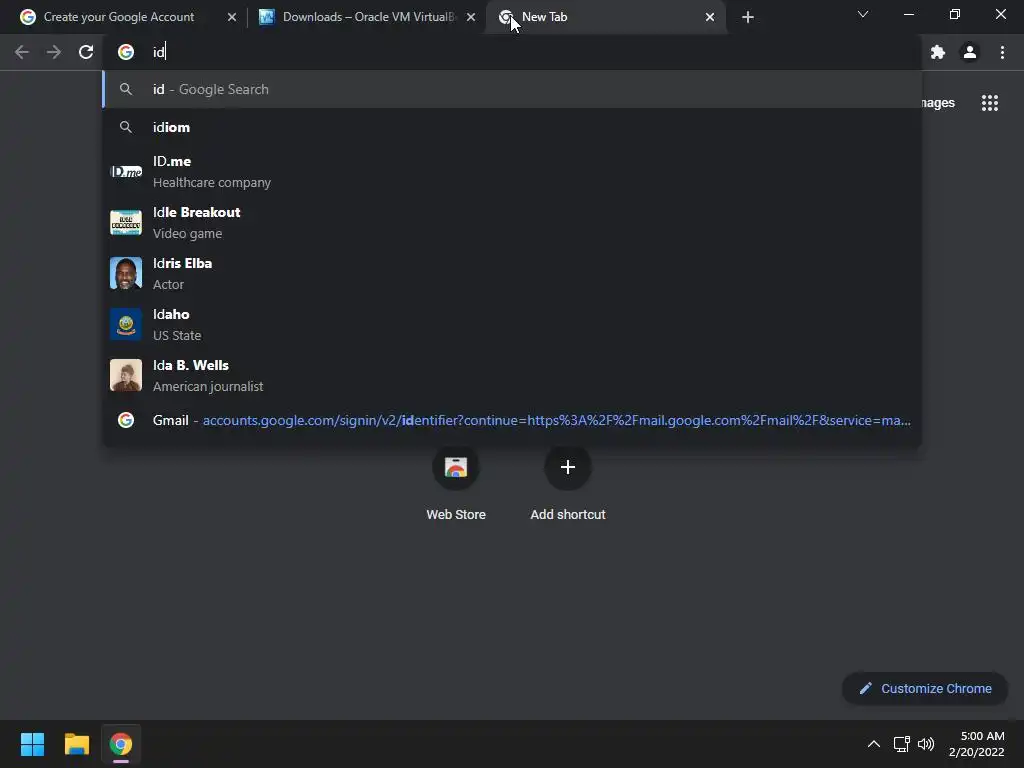Show hidden system tray icons
The width and height of the screenshot is (1024, 768).
click(x=873, y=744)
